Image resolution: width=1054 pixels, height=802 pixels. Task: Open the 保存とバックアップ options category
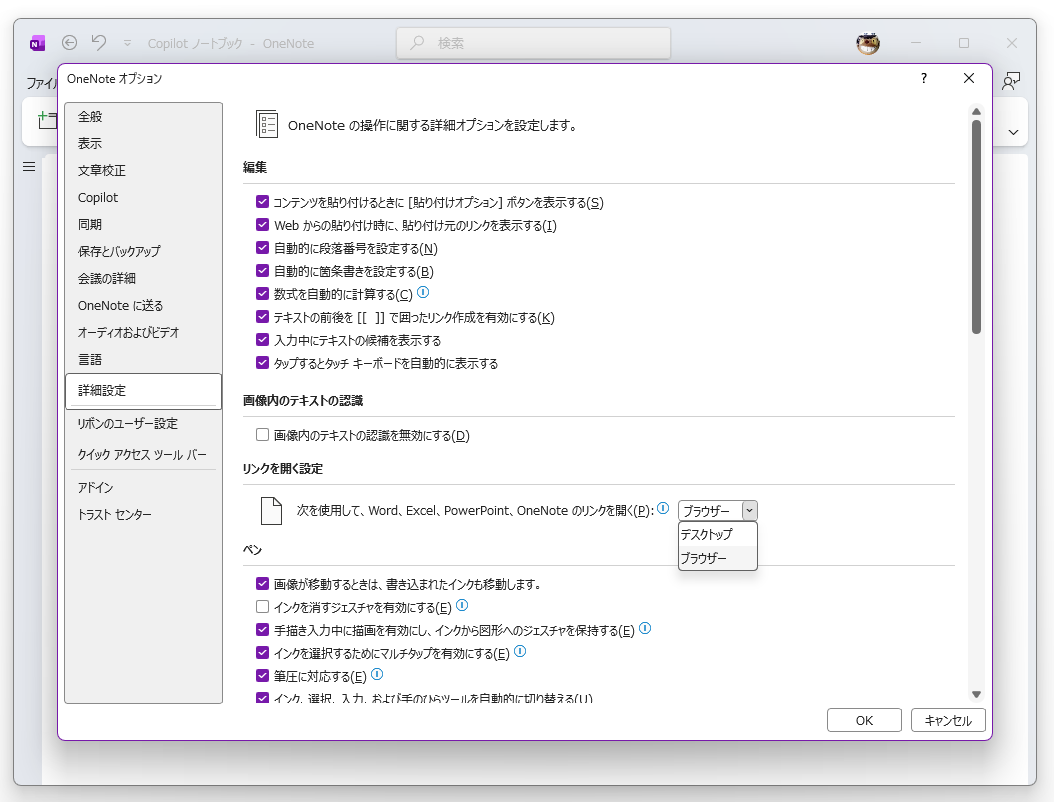tap(143, 251)
